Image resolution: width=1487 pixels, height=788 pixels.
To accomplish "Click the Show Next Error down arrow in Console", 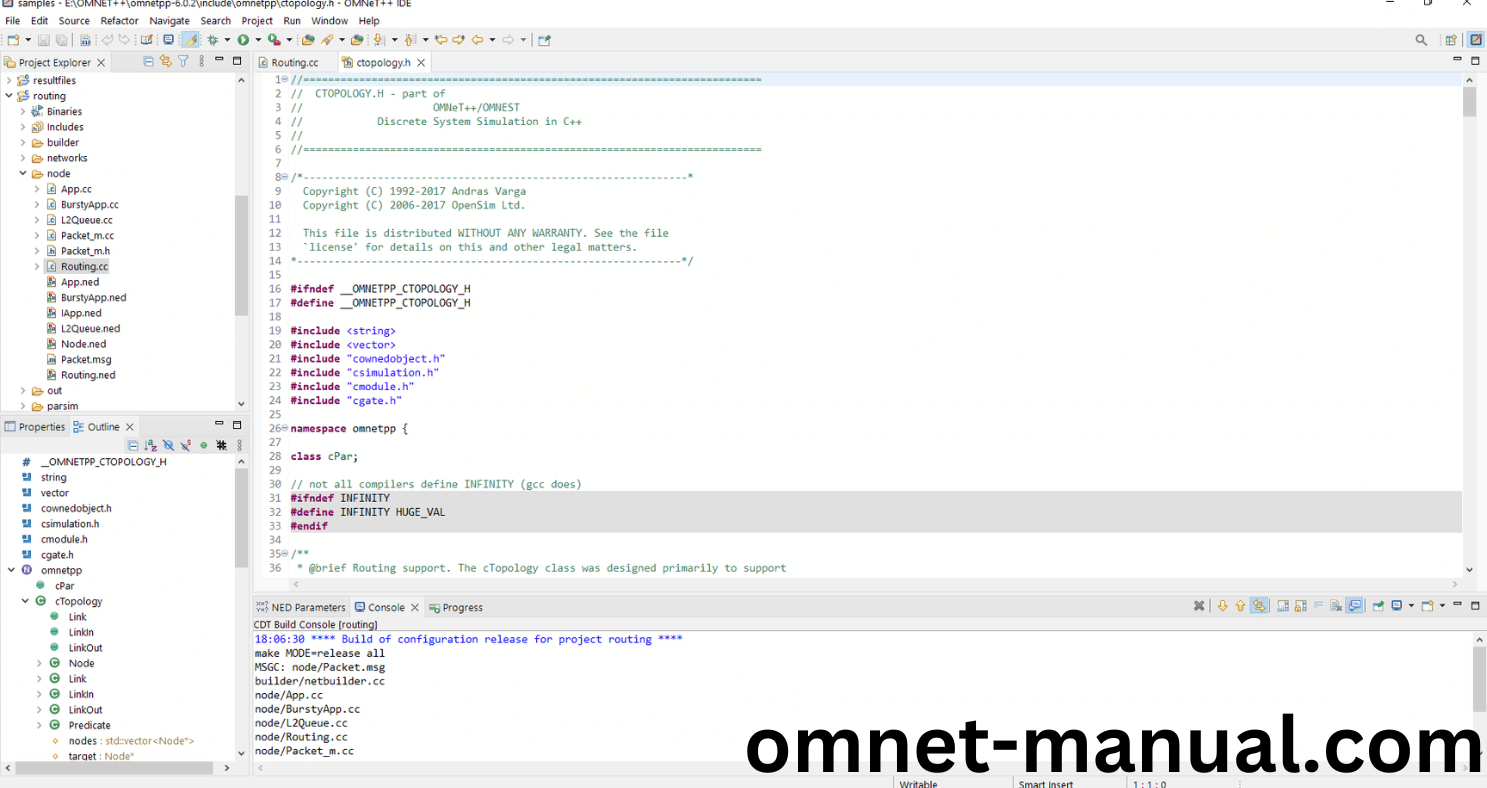I will pyautogui.click(x=1222, y=606).
